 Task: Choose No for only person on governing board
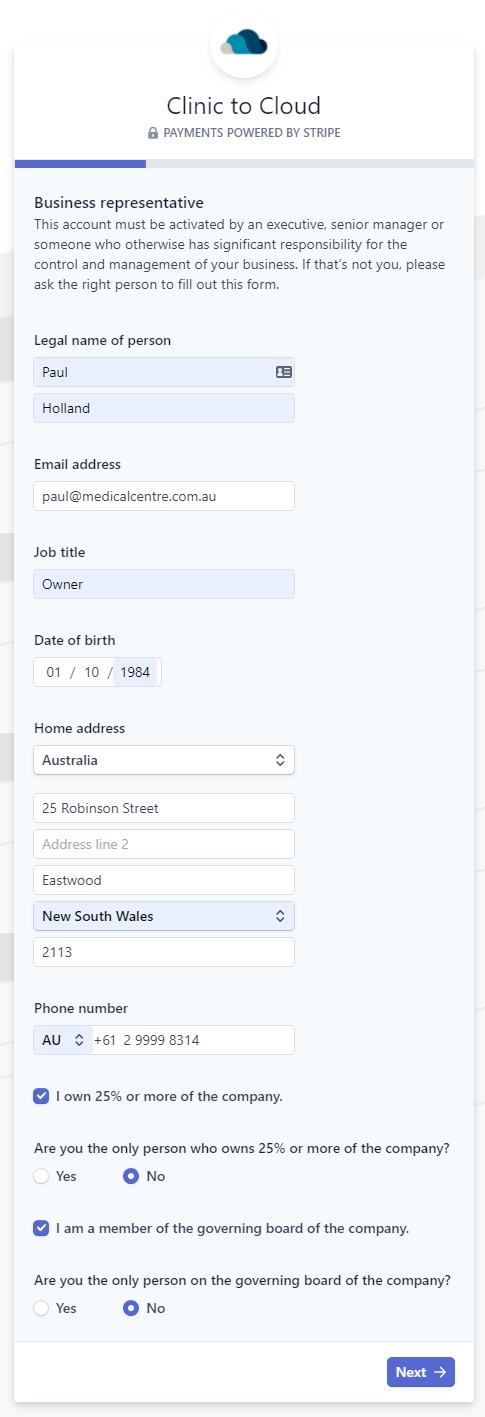tap(131, 1308)
